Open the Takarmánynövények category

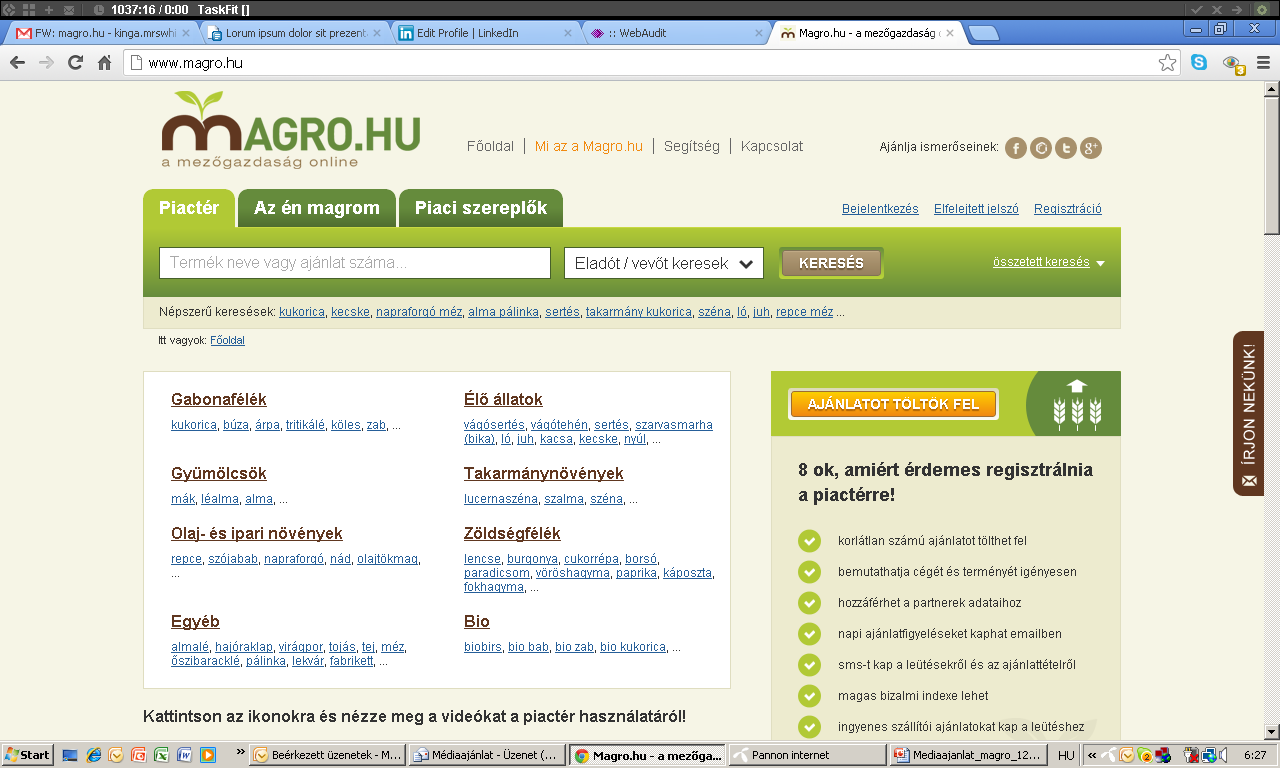click(x=544, y=473)
